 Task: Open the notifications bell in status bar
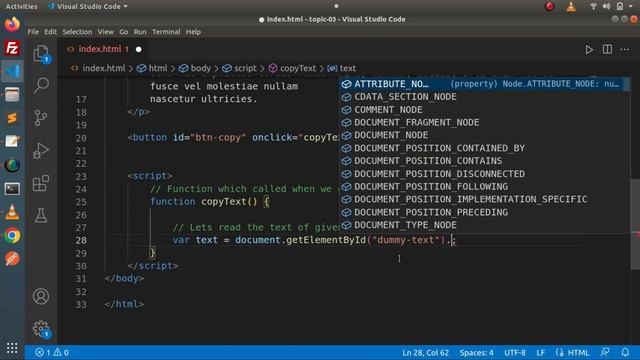(x=625, y=352)
